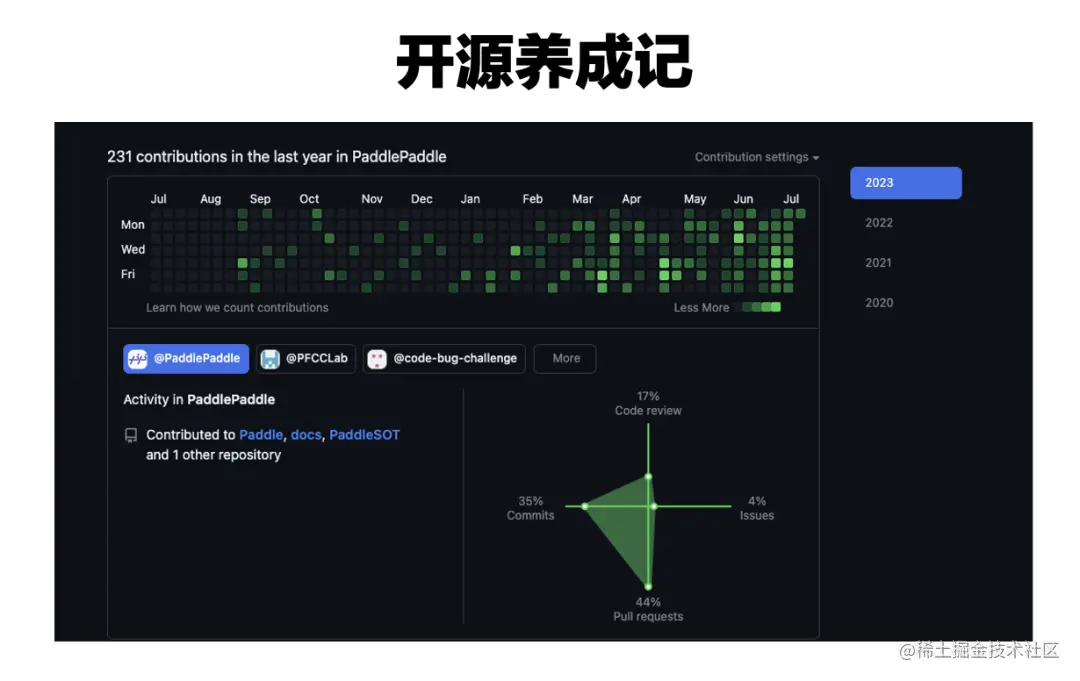Select the @PaddlePaddle organization filter
The height and width of the screenshot is (681, 1080).
tap(186, 358)
